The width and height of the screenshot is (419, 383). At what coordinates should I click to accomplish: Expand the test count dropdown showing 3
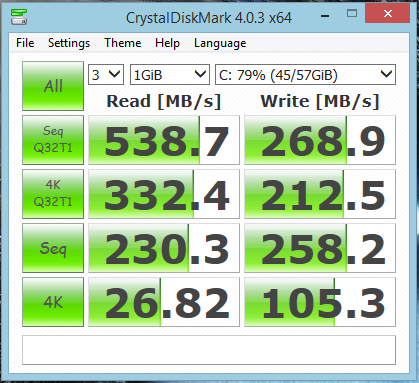coord(106,75)
